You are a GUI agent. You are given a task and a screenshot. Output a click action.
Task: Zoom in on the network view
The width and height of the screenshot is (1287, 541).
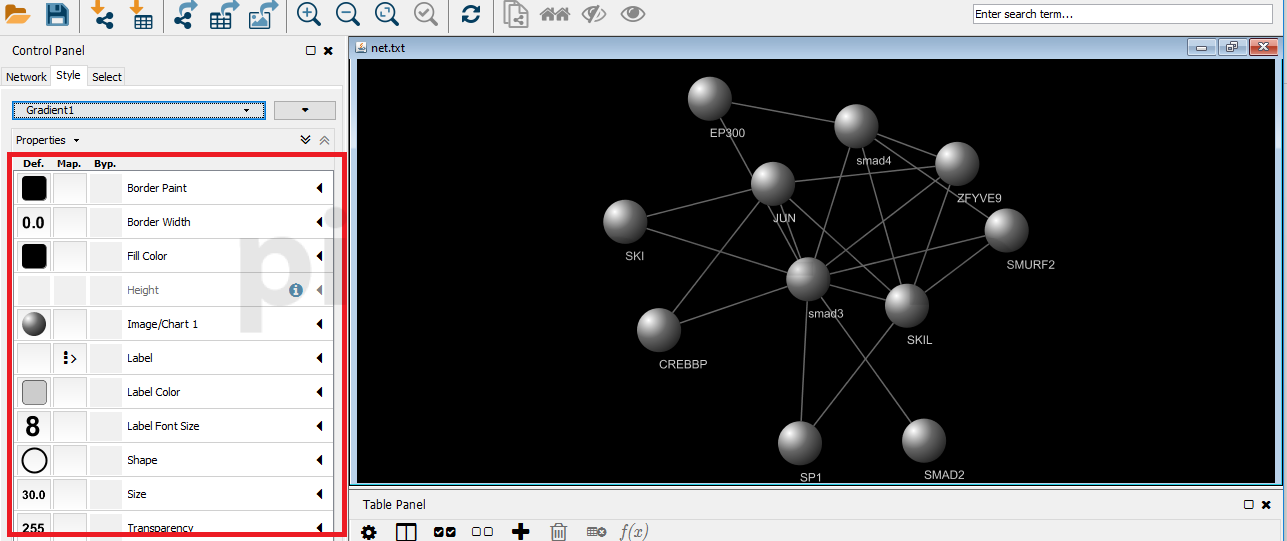[x=309, y=14]
